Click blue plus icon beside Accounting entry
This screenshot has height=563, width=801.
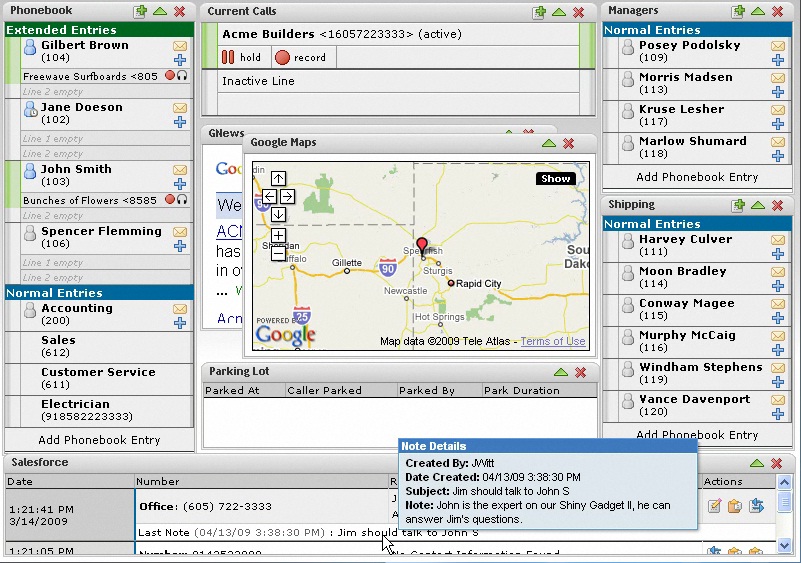click(x=180, y=323)
